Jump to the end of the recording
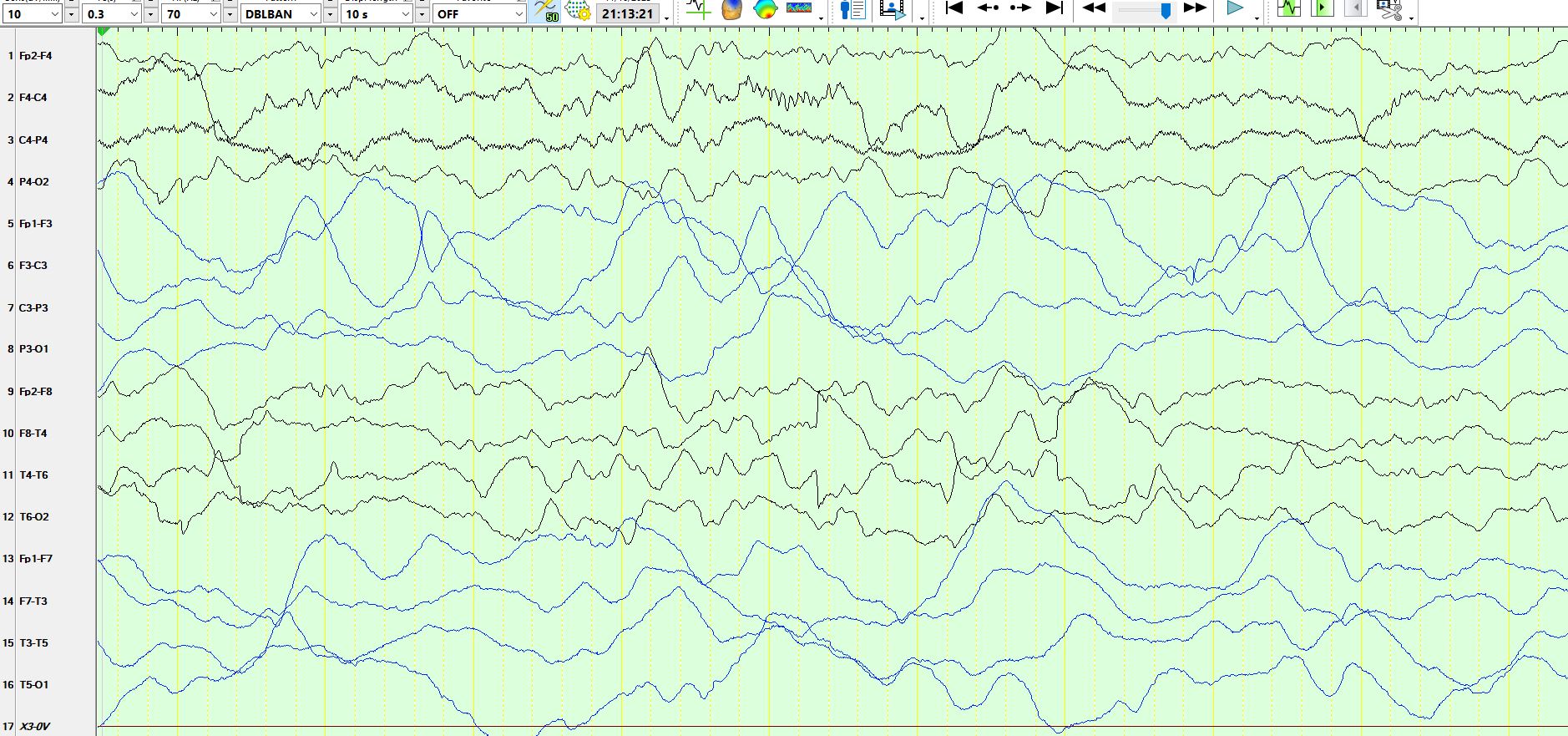This screenshot has height=736, width=1568. tap(1055, 8)
